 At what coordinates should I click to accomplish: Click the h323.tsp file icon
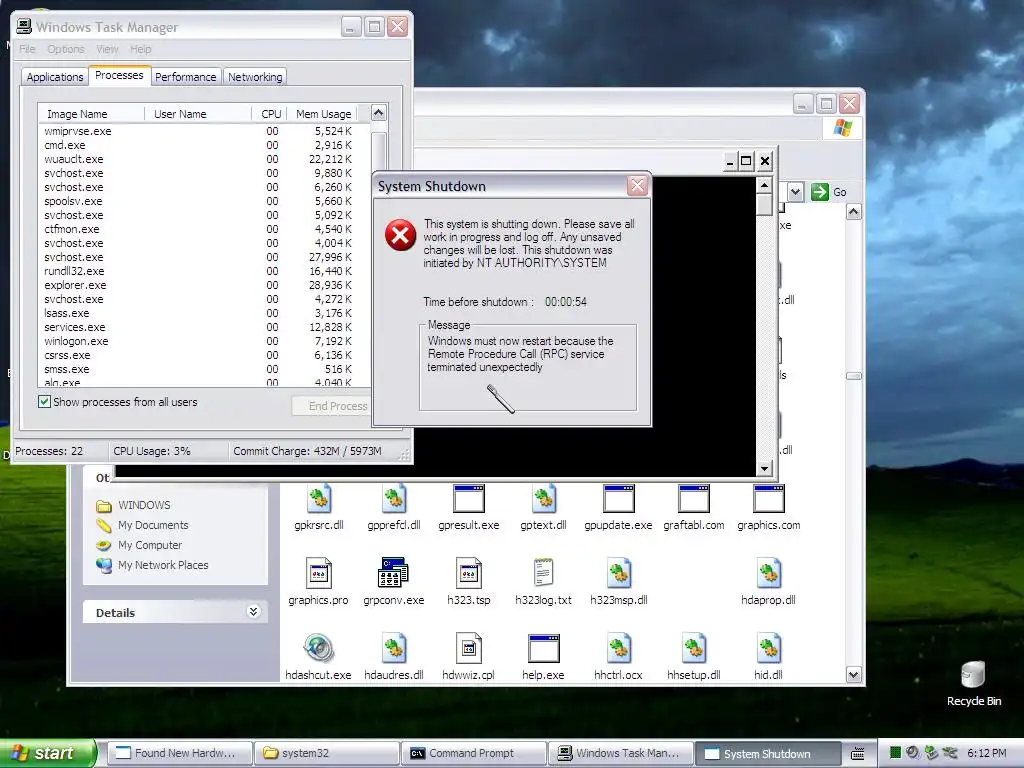pyautogui.click(x=468, y=573)
